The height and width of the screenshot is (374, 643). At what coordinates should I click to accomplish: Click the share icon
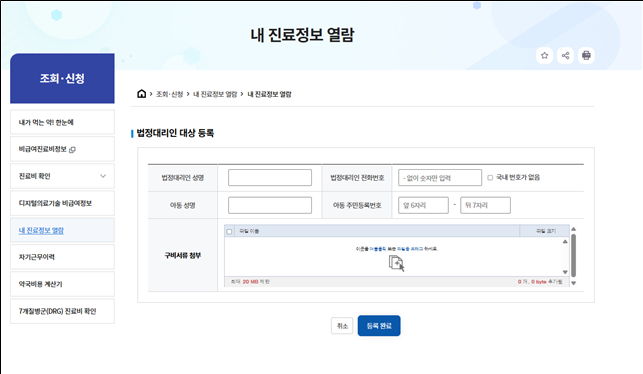565,55
